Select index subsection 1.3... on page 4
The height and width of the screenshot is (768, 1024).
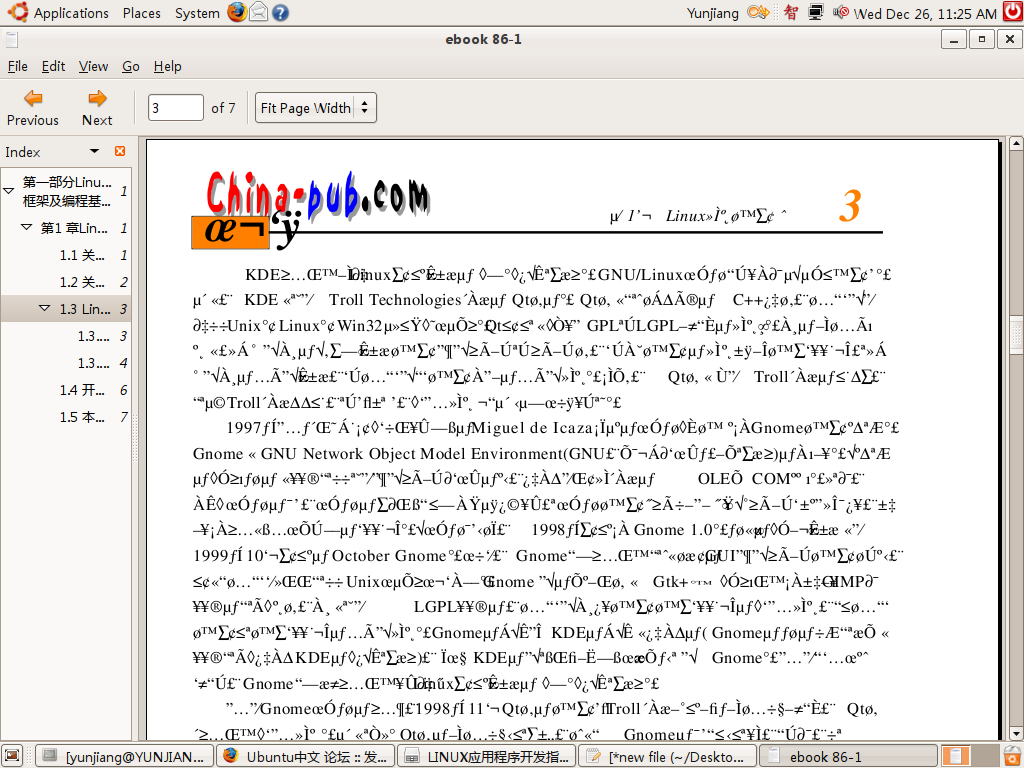[x=93, y=362]
